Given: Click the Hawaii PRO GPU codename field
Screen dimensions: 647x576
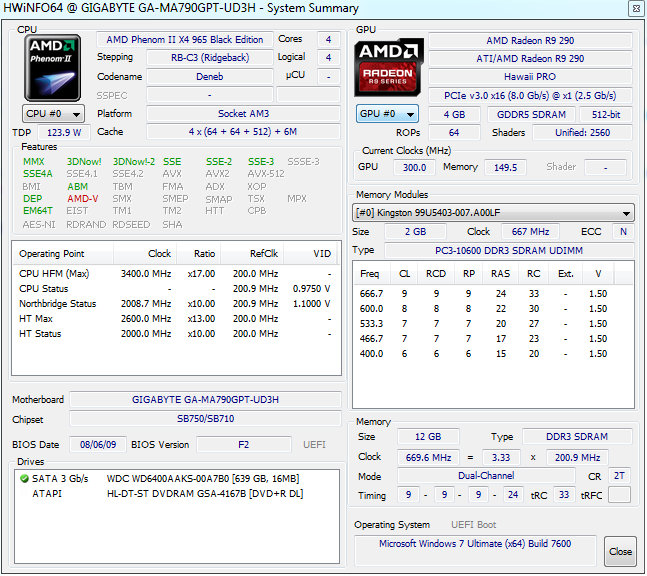Looking at the screenshot, I should click(x=530, y=77).
